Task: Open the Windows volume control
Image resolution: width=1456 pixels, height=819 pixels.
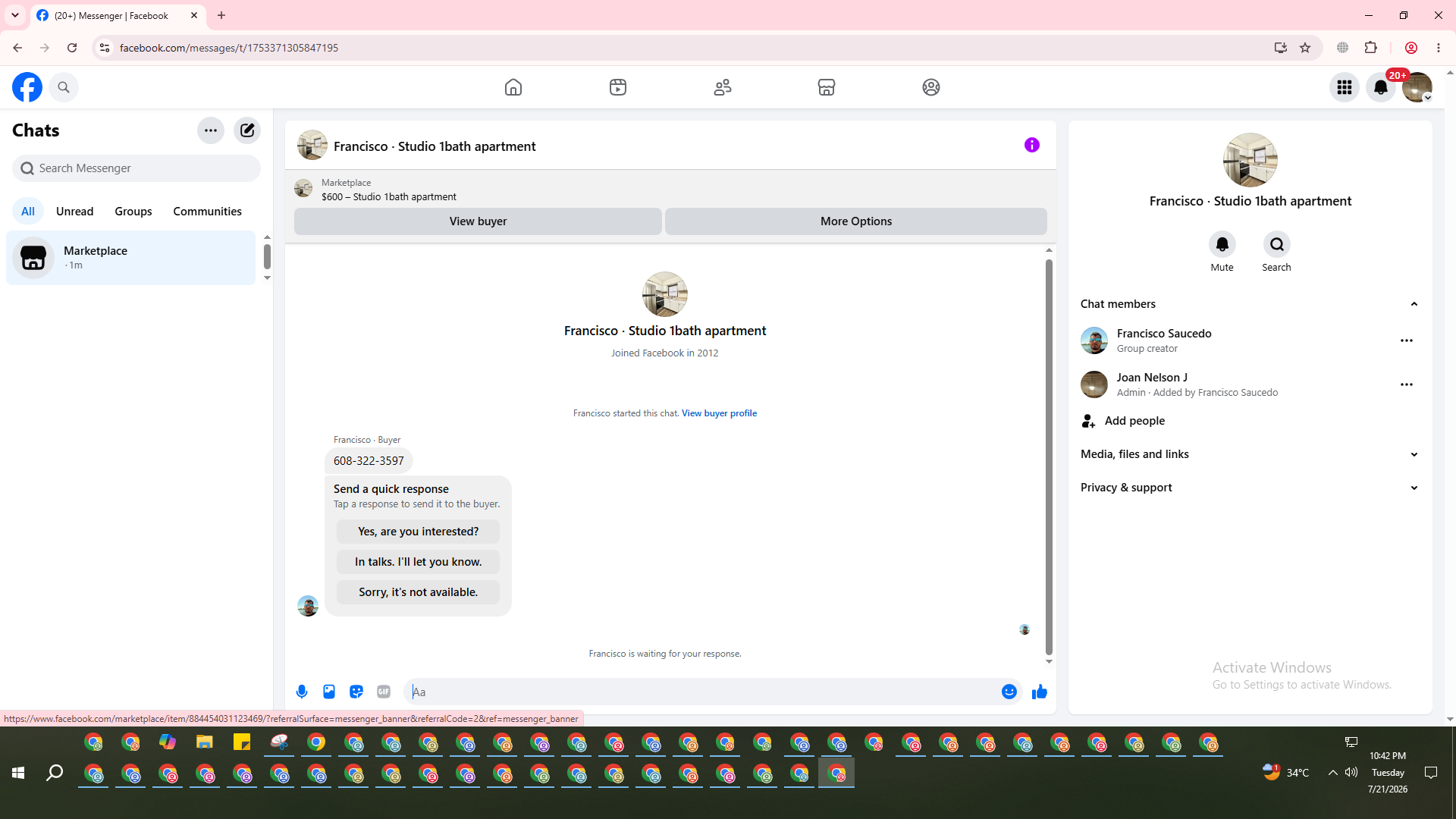Action: pyautogui.click(x=1351, y=773)
